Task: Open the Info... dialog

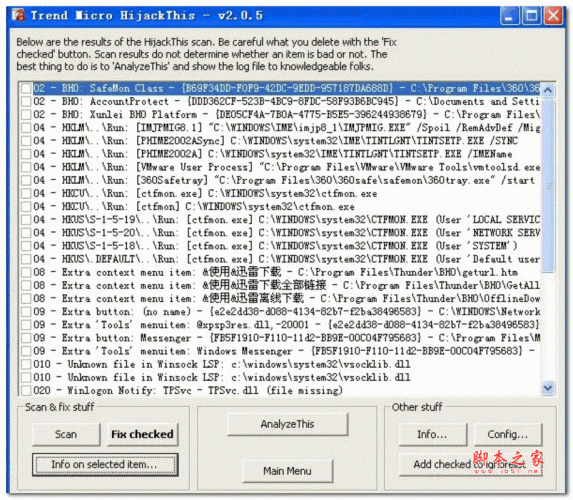Action: point(433,434)
